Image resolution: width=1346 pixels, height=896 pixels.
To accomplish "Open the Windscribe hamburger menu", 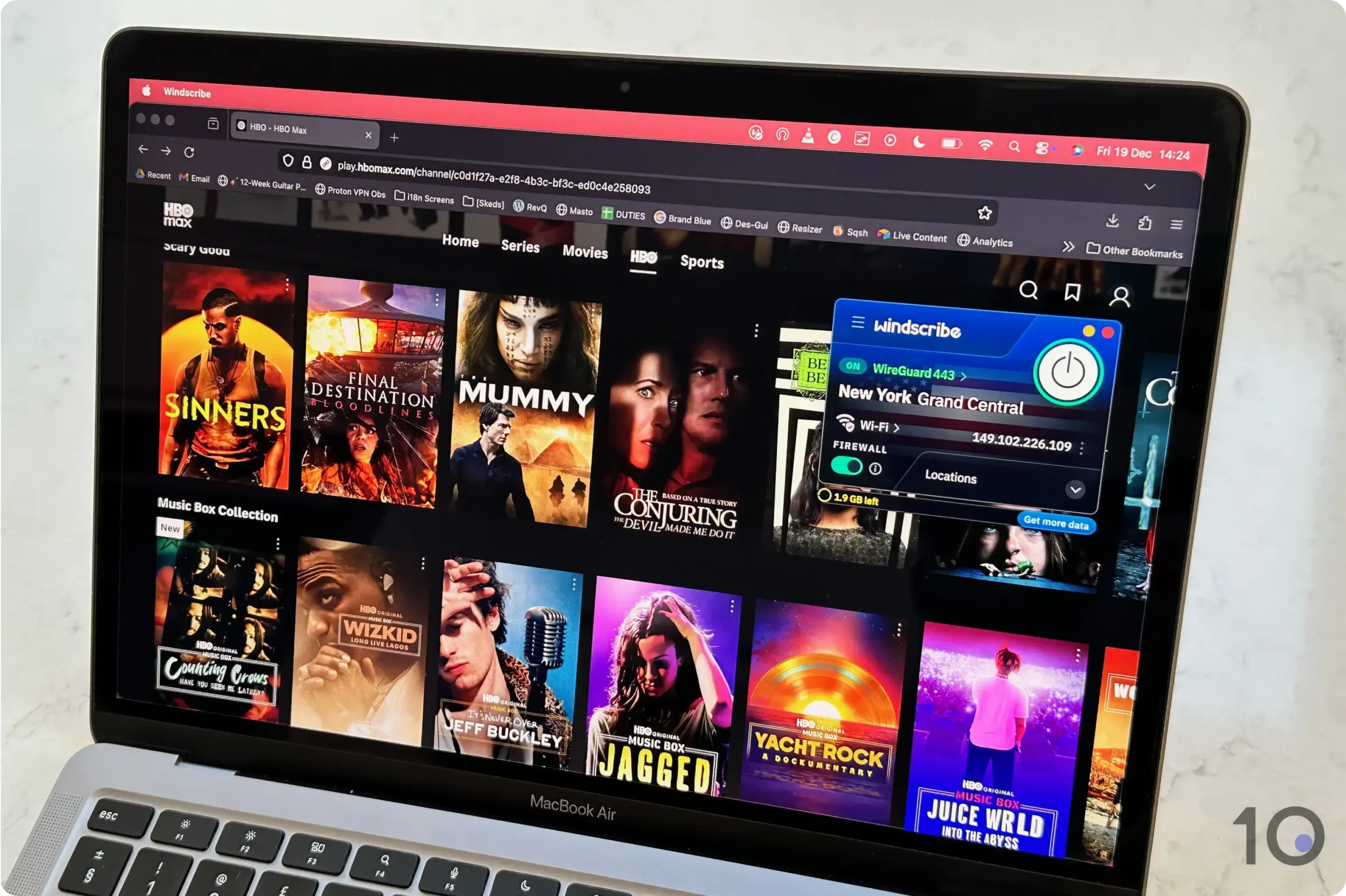I will pyautogui.click(x=857, y=323).
